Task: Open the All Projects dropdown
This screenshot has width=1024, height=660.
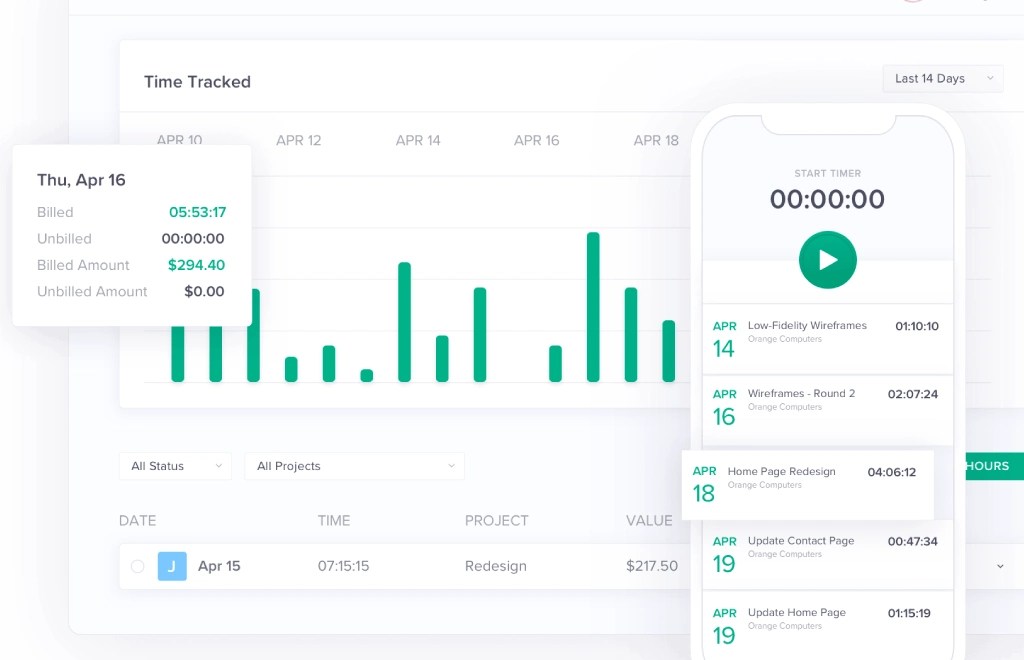Action: (x=354, y=466)
